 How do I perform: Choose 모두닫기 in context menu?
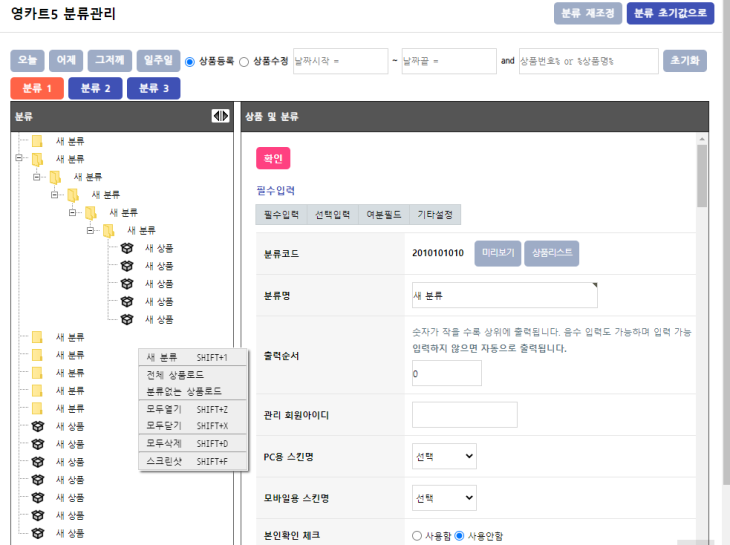tap(193, 425)
